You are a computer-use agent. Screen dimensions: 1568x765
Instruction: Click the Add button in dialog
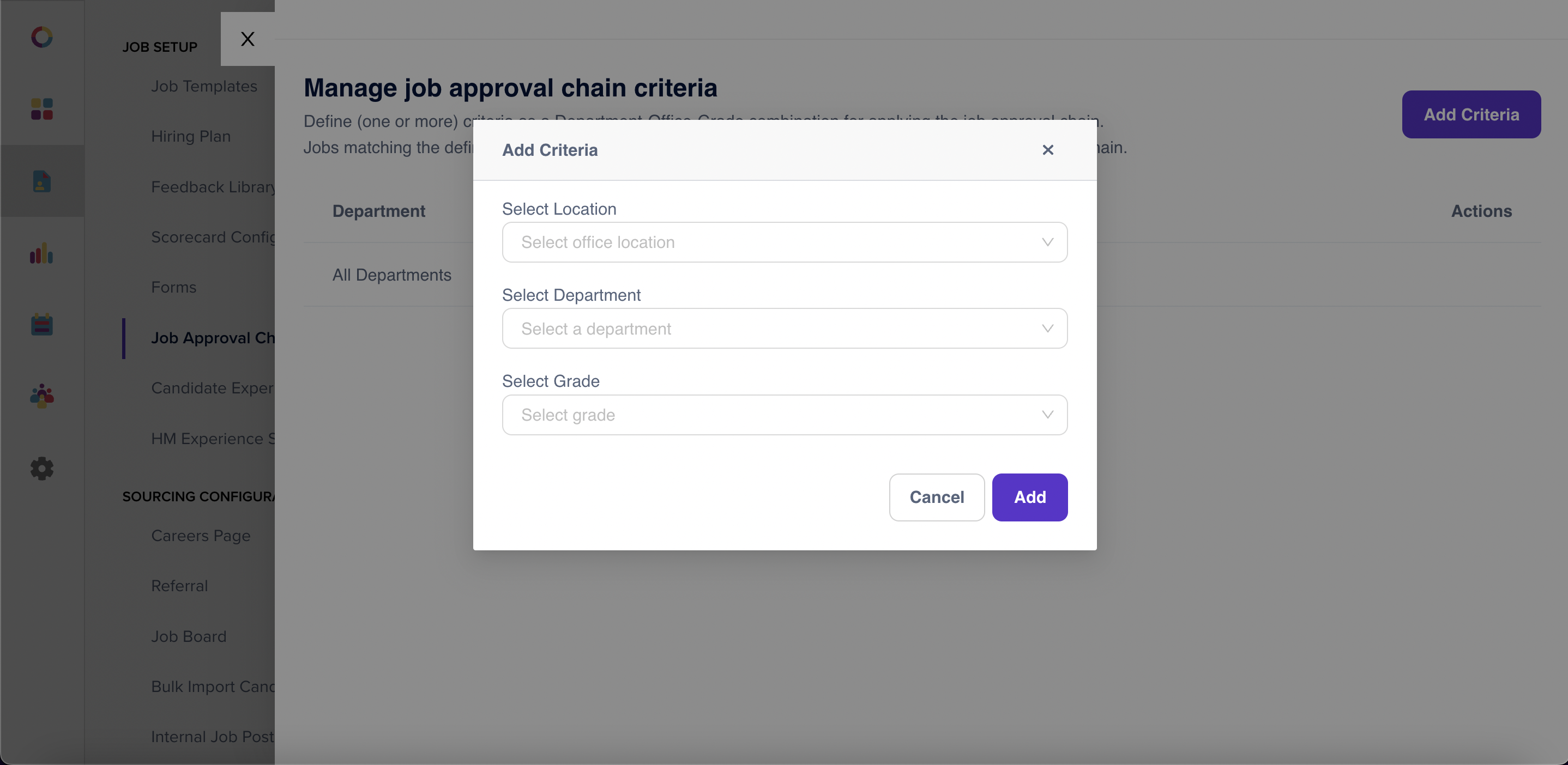[1029, 497]
